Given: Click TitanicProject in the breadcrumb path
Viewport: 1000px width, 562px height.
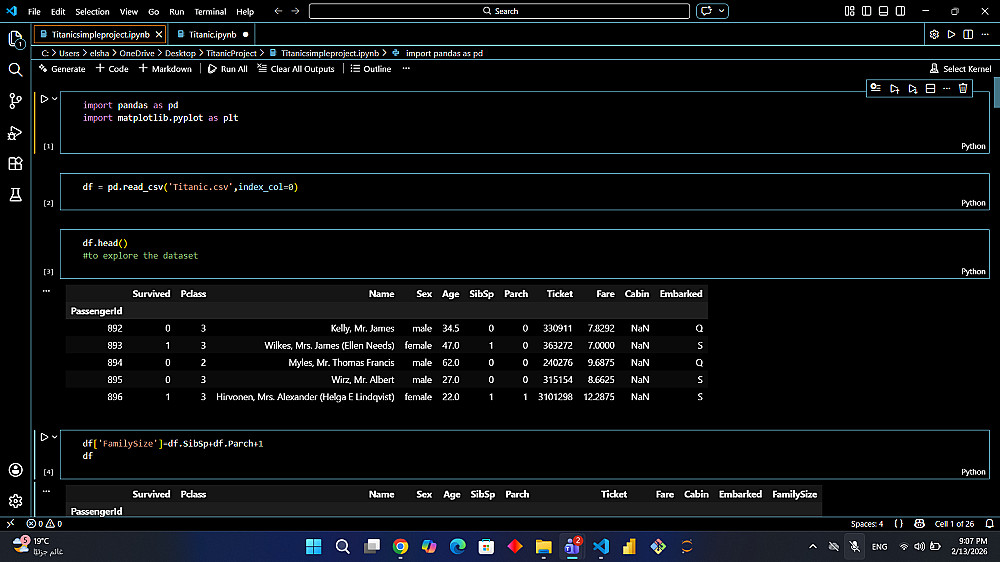Looking at the screenshot, I should point(231,53).
